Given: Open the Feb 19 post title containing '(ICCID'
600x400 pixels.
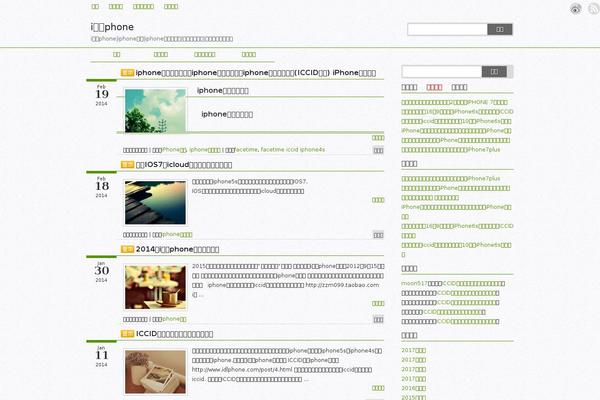Looking at the screenshot, I should [256, 73].
